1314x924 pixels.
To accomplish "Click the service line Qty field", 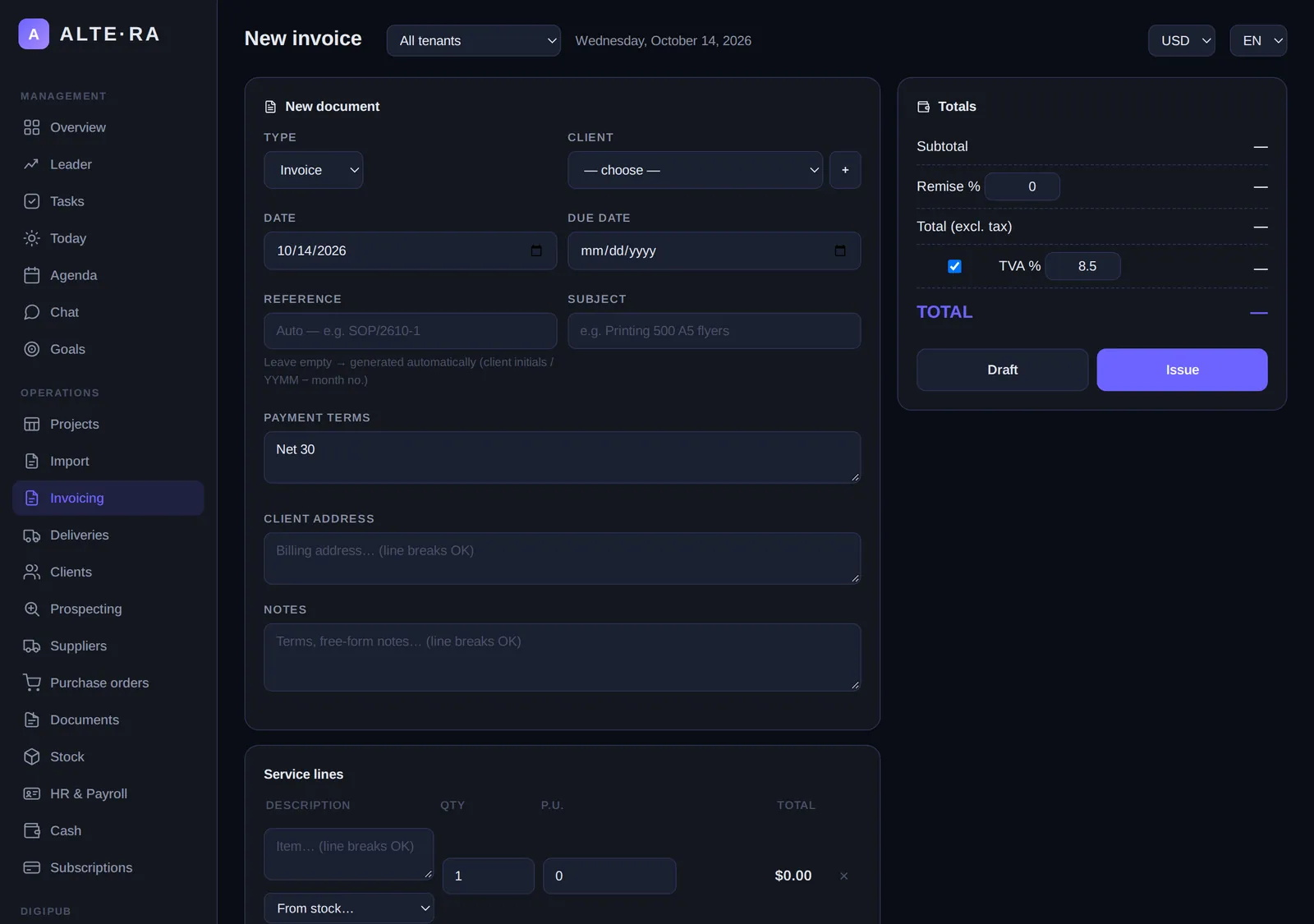I will coord(489,876).
